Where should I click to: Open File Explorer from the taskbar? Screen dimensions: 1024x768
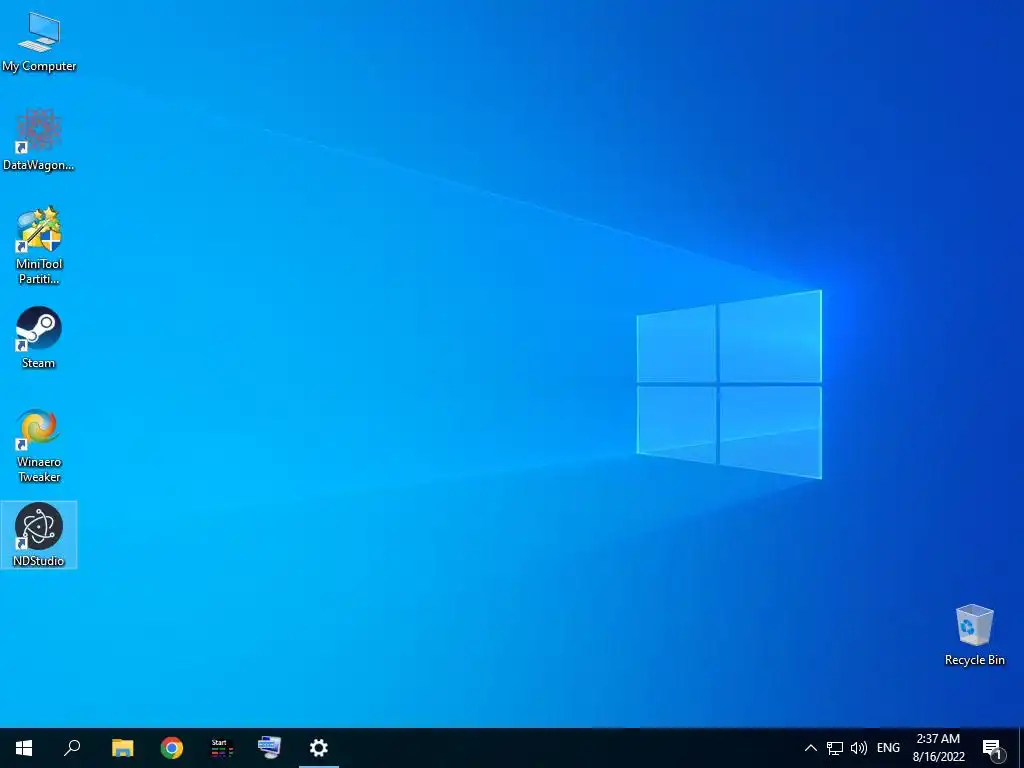[x=122, y=748]
